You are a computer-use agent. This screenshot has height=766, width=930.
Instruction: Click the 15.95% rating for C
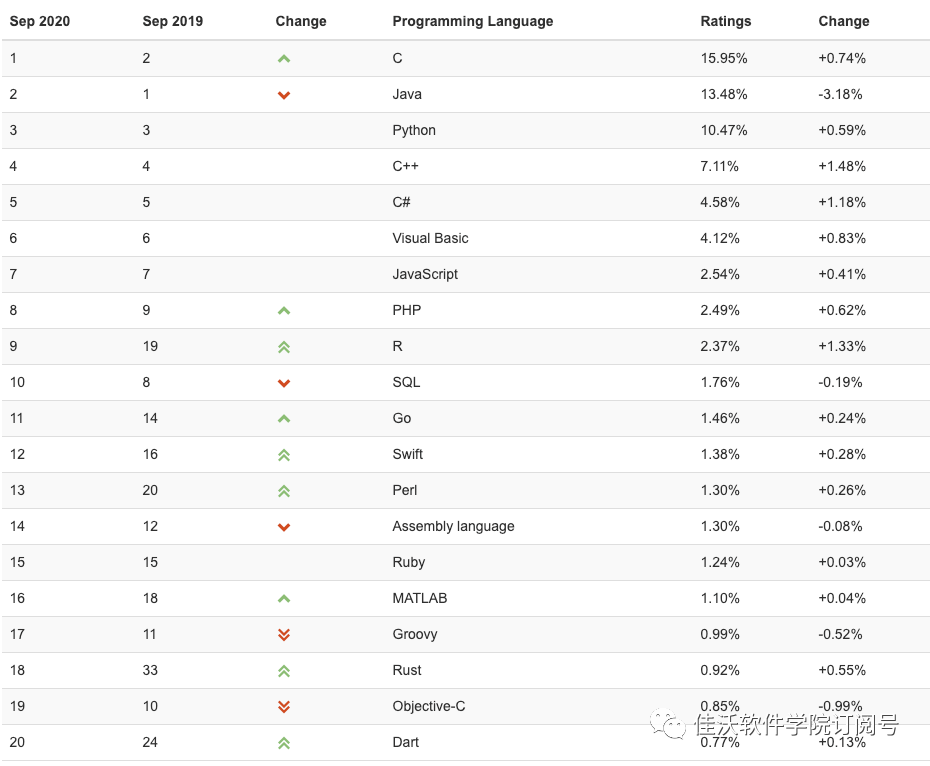point(724,58)
